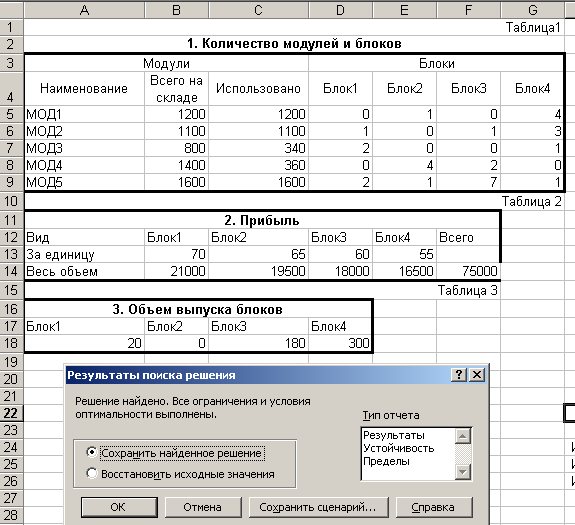This screenshot has height=525, width=575.
Task: Click МОД5 Блок3 value 7
Action: [468, 182]
